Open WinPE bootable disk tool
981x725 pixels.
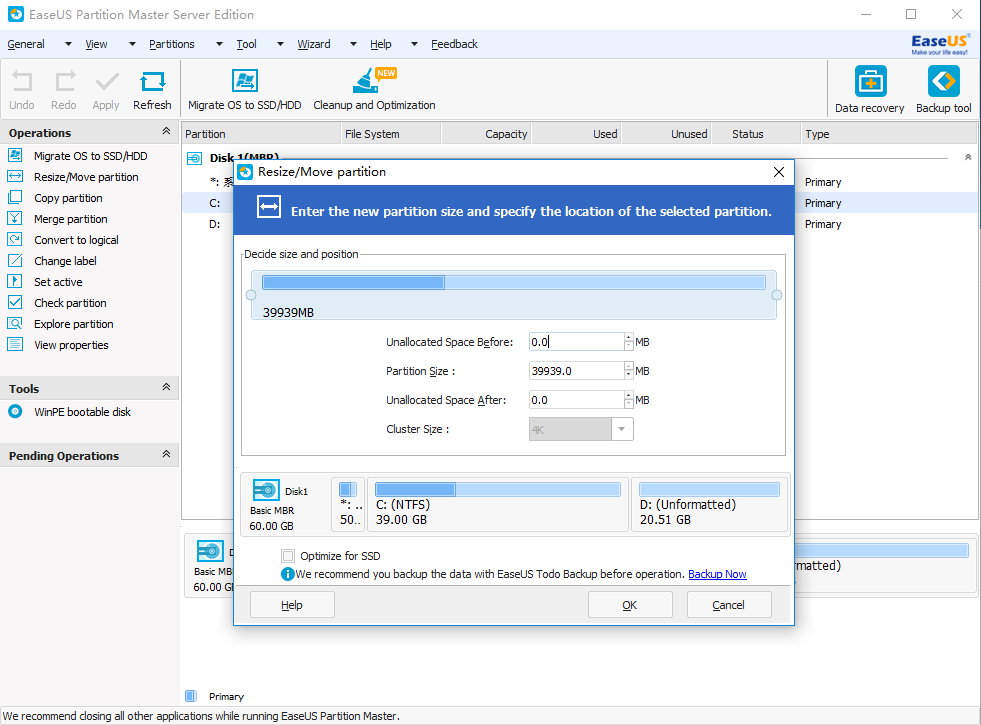(82, 412)
